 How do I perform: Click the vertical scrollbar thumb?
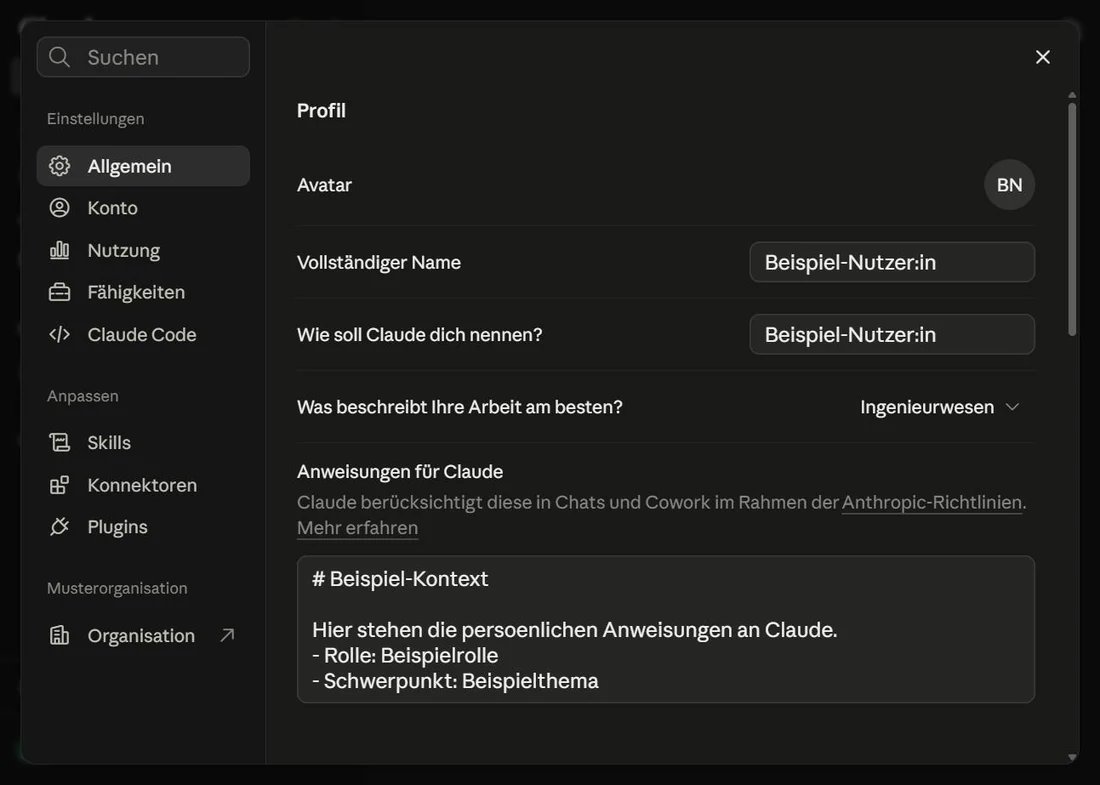1072,220
